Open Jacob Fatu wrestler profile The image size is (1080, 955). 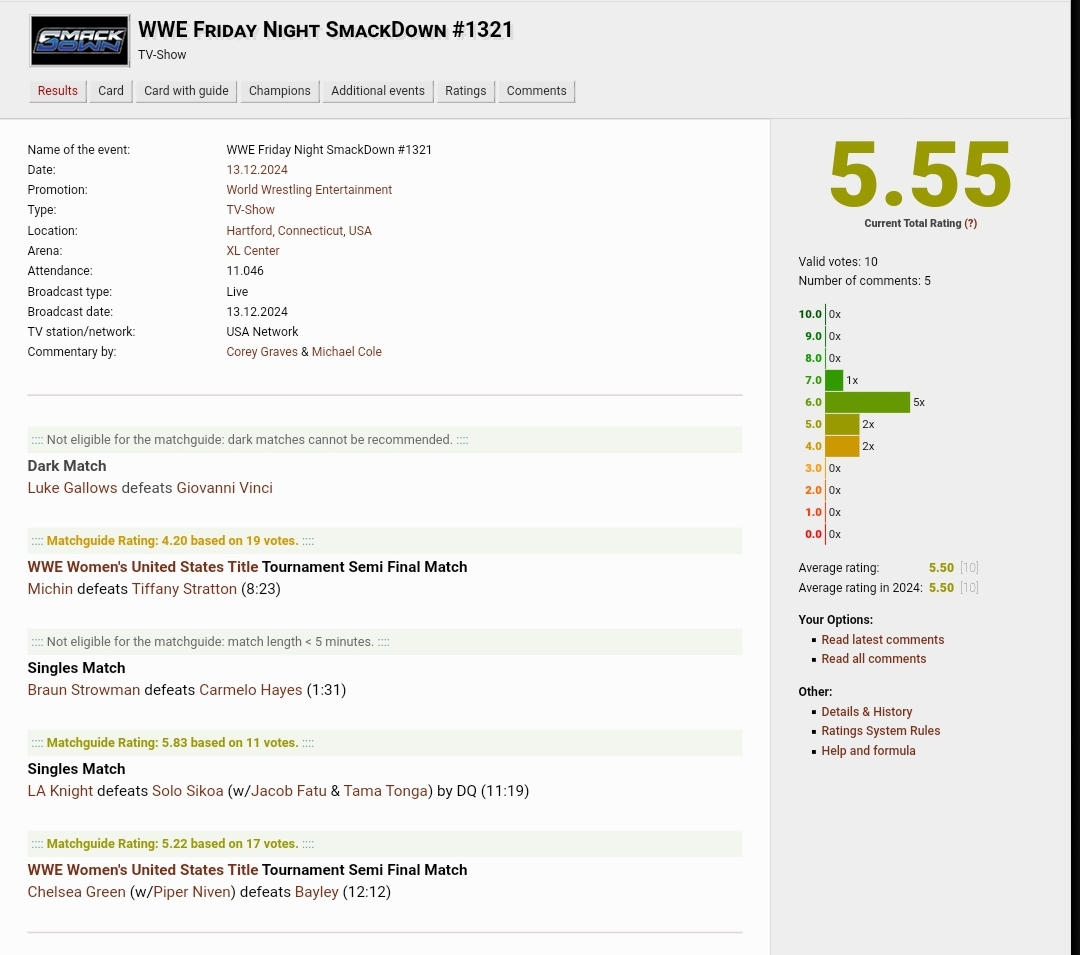point(289,790)
